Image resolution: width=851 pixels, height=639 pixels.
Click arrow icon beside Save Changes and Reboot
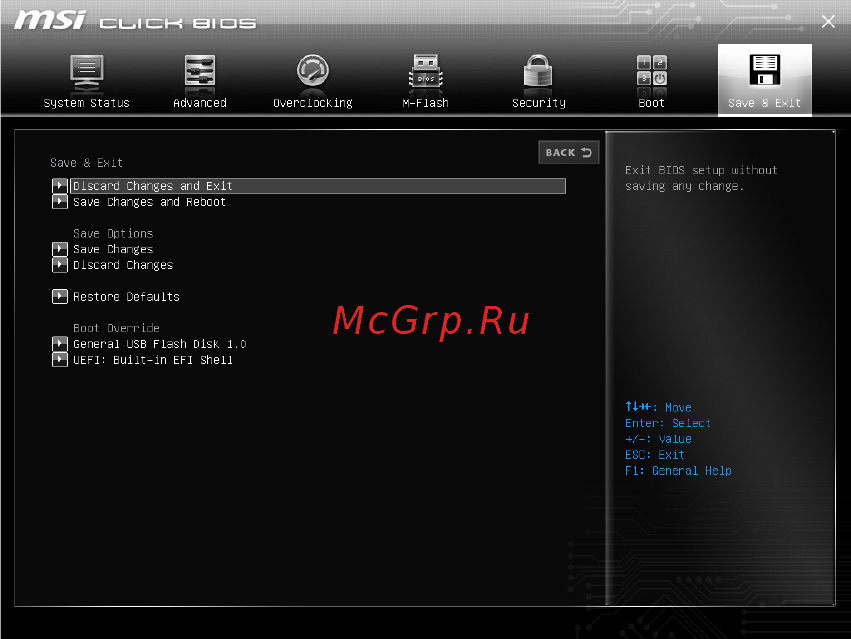tap(60, 202)
